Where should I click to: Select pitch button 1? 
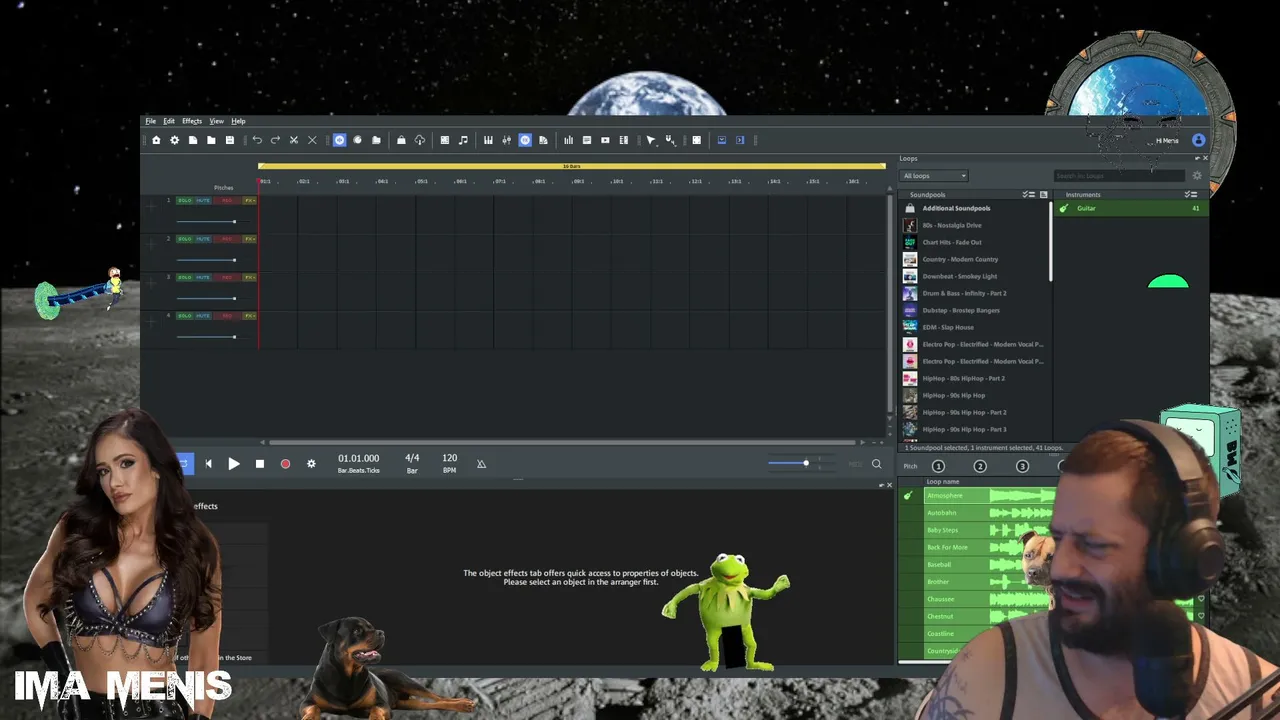[938, 466]
